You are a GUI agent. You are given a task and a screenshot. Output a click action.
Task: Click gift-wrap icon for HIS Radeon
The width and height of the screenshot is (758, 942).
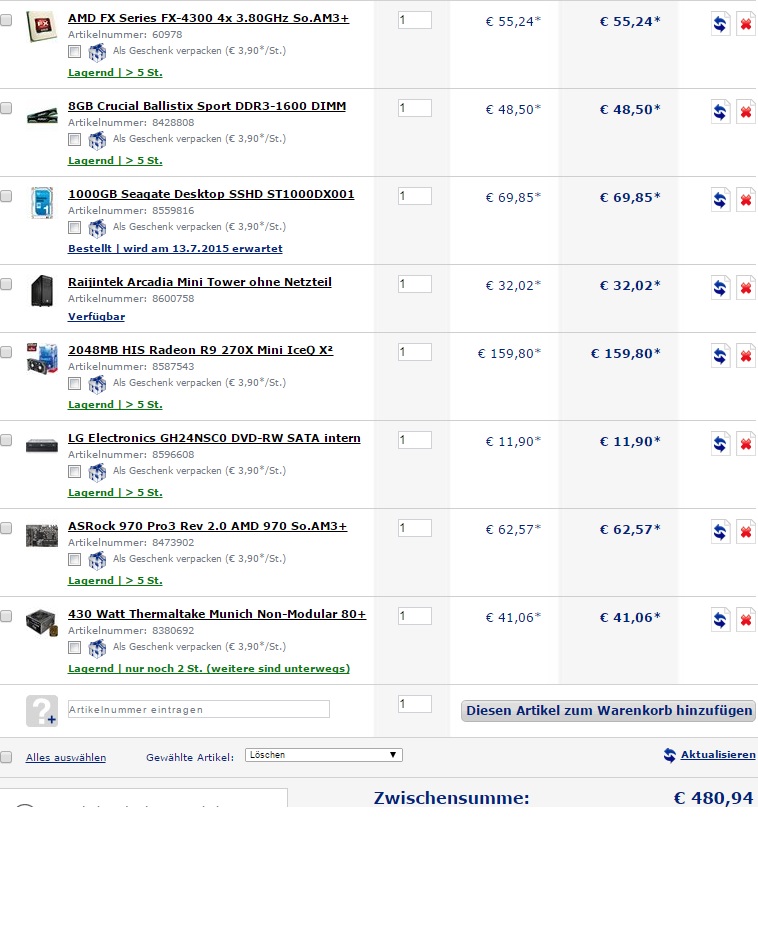point(97,384)
